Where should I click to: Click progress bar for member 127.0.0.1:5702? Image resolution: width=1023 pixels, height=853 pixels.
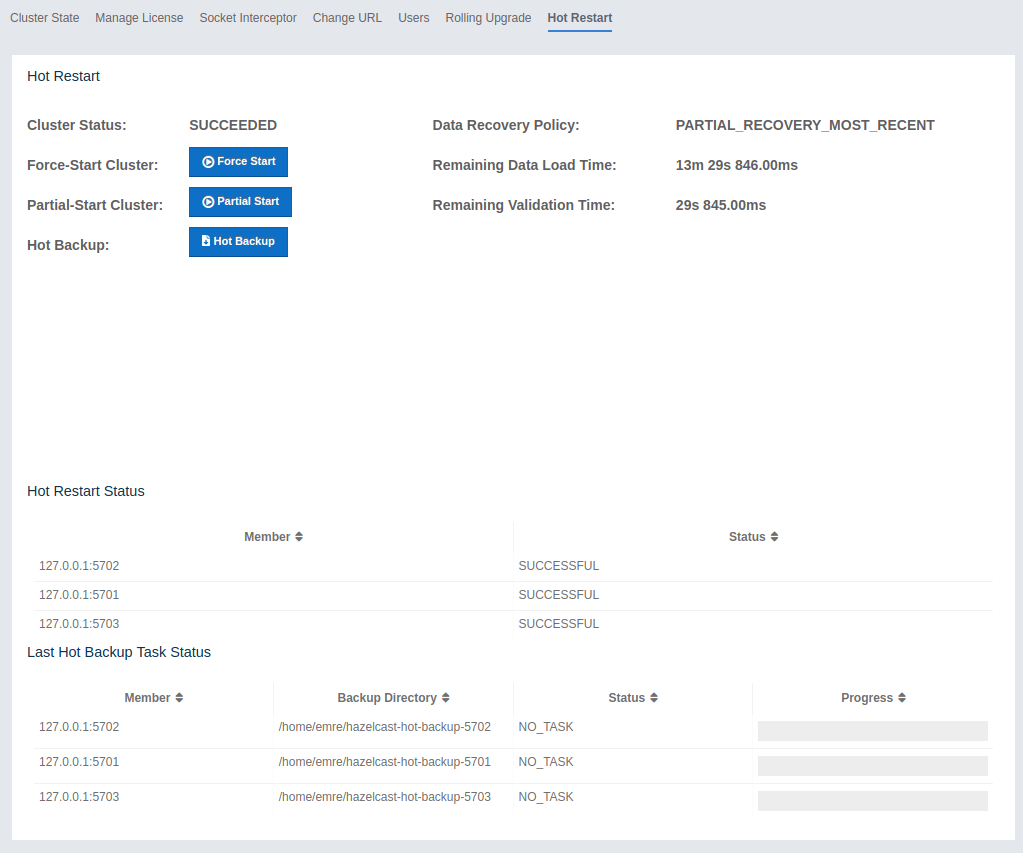(x=872, y=731)
